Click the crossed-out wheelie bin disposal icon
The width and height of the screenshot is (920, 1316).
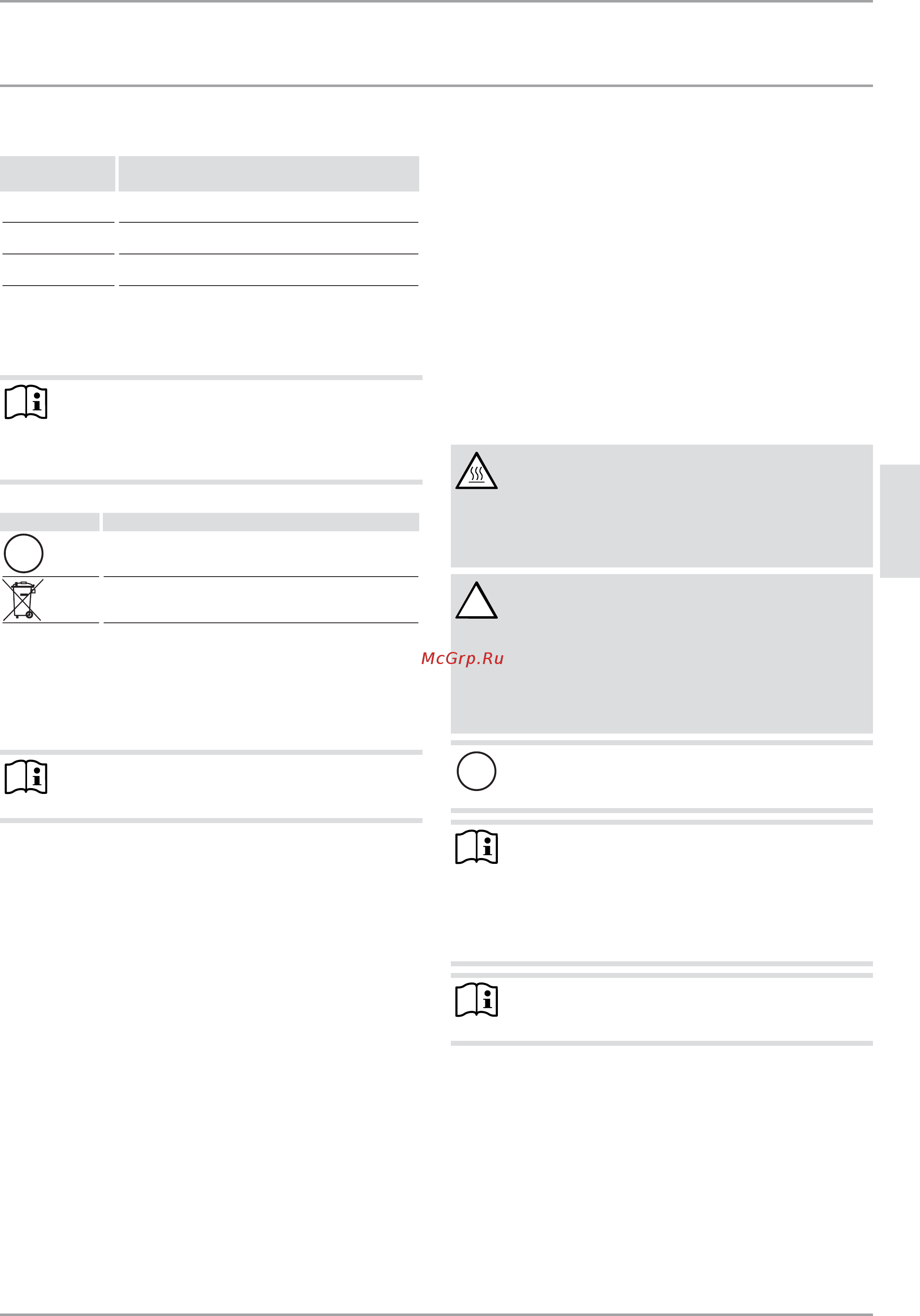click(x=23, y=600)
